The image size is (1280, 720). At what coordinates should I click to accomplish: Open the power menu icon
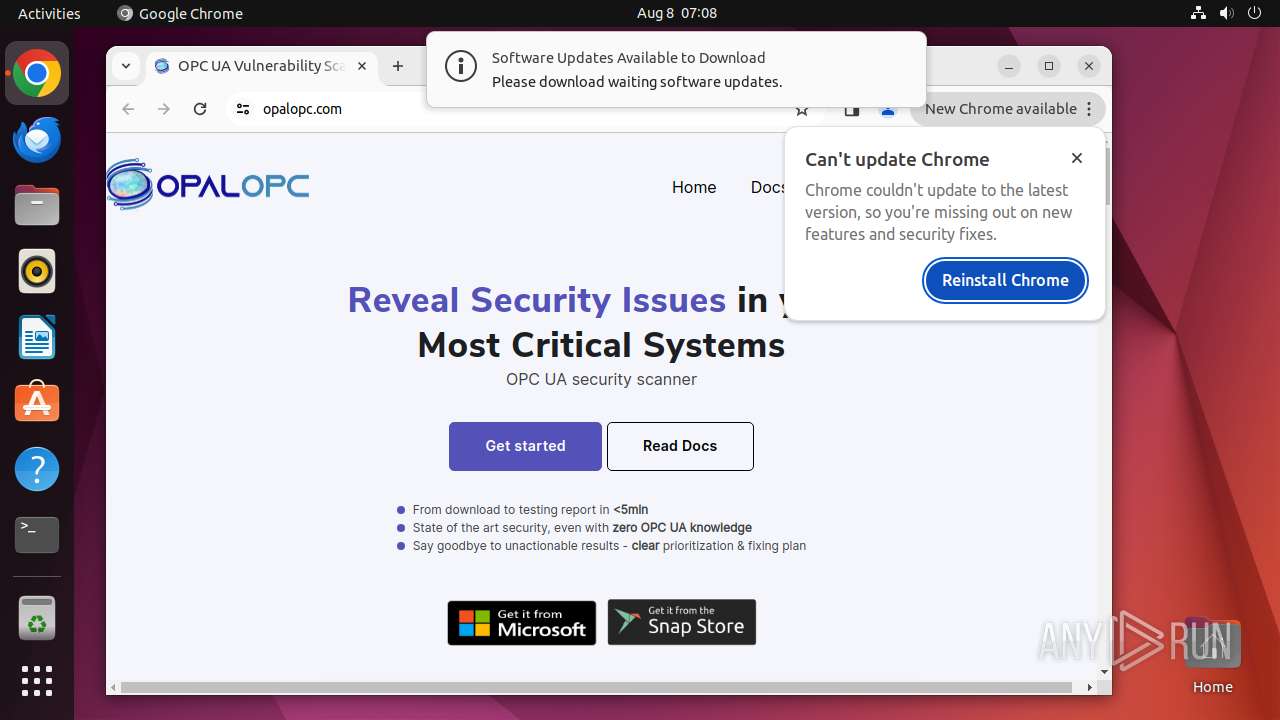(x=1255, y=13)
